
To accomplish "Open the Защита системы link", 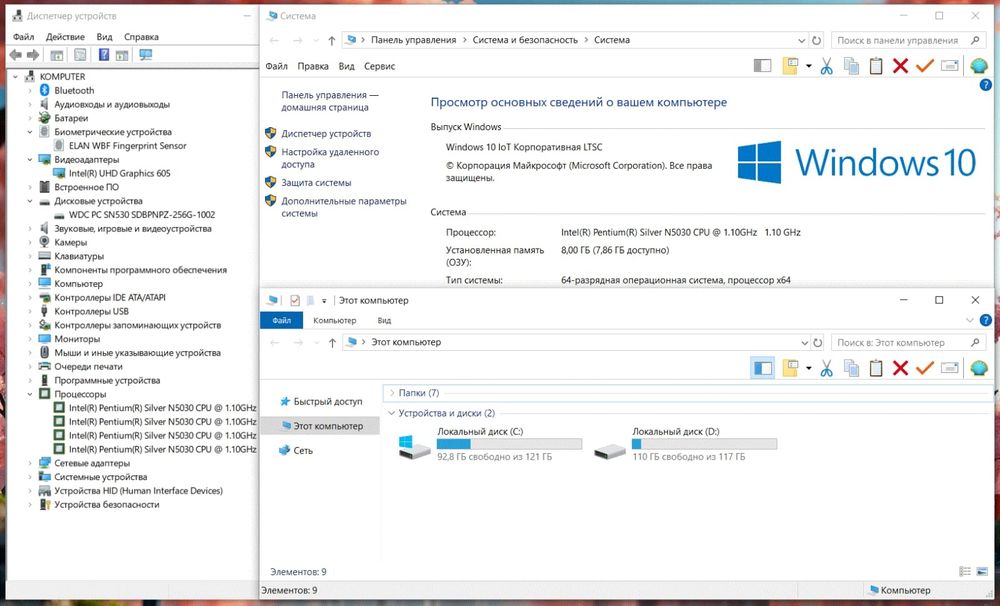I will click(316, 182).
